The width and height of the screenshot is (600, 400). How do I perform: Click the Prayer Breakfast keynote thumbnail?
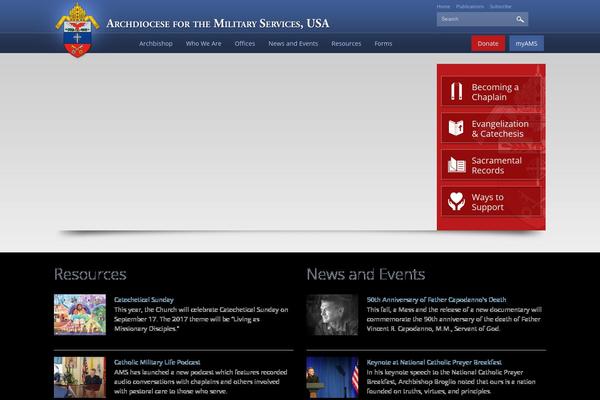tap(332, 377)
